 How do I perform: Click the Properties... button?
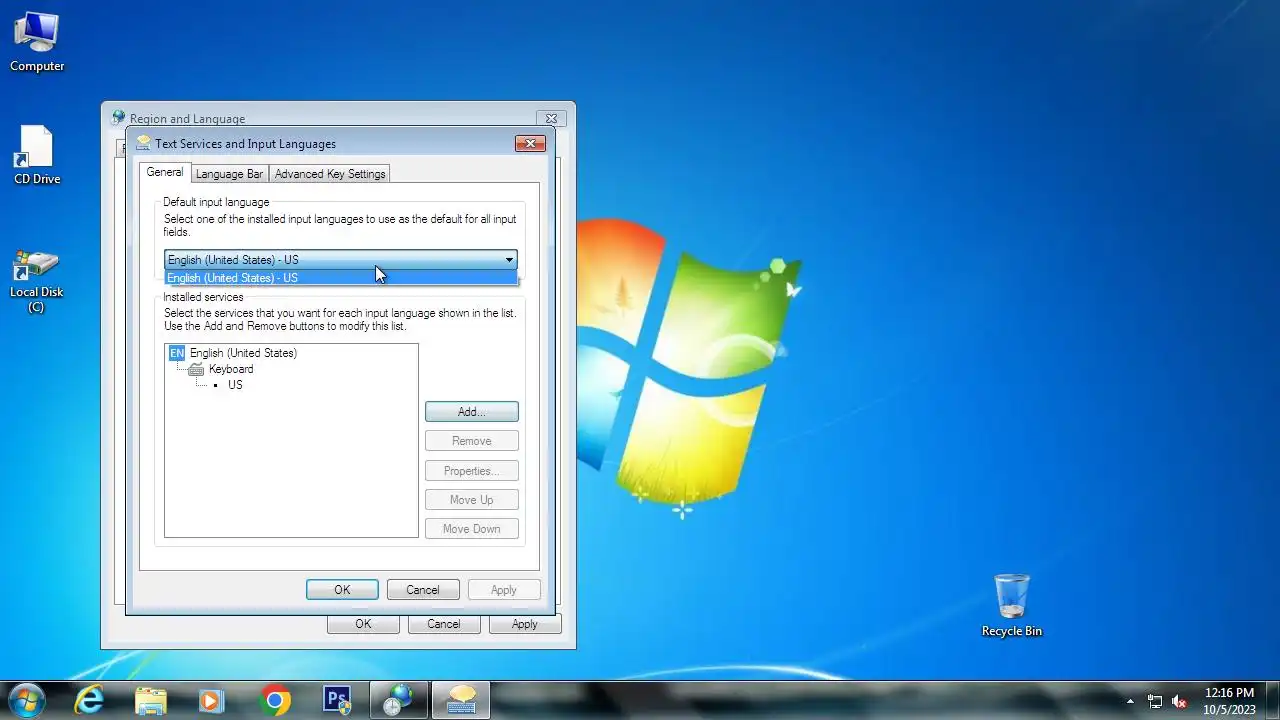[x=472, y=471]
